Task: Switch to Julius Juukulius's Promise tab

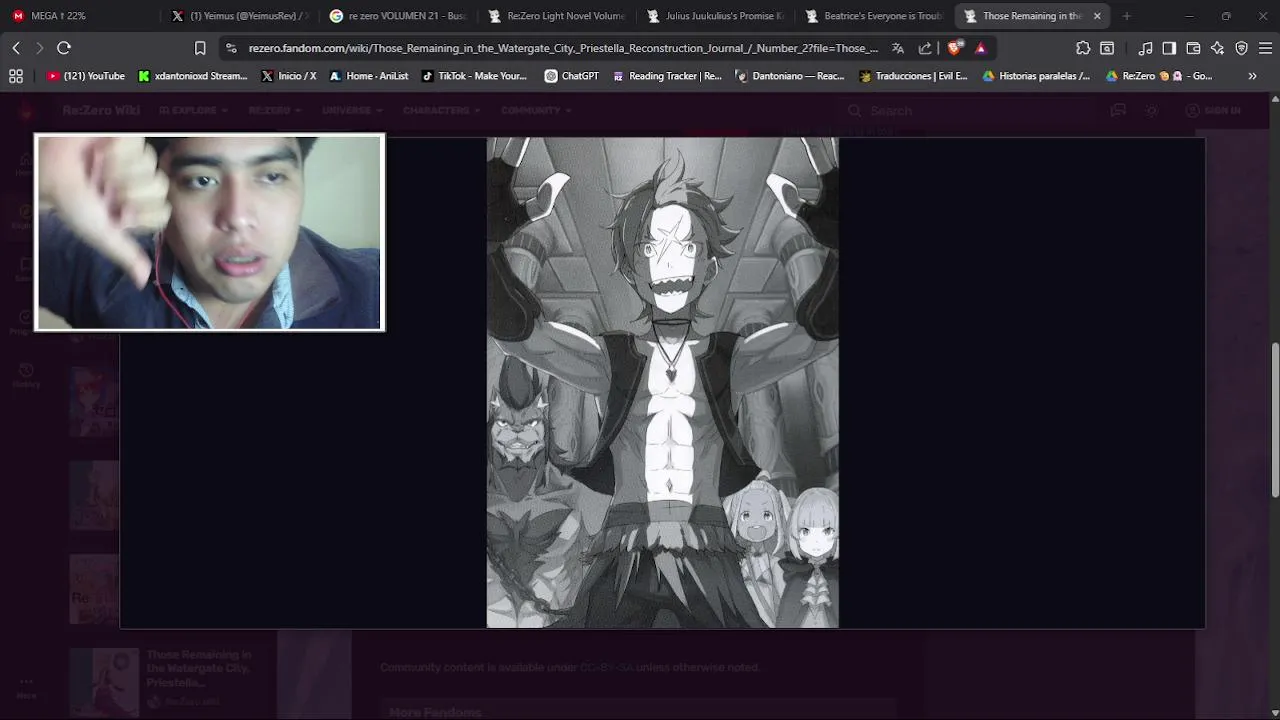Action: pyautogui.click(x=715, y=16)
